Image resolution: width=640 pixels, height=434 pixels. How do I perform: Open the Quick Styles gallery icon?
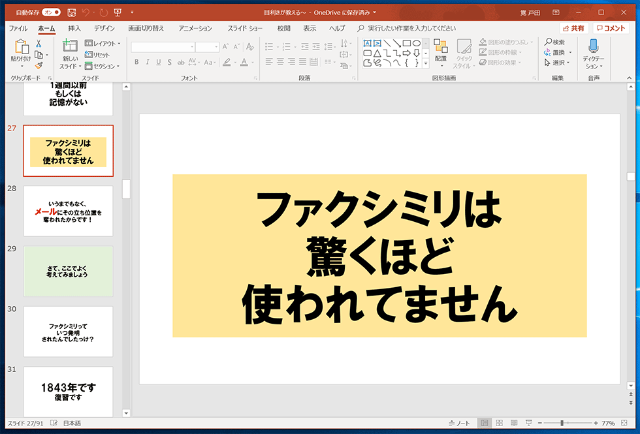tap(464, 48)
